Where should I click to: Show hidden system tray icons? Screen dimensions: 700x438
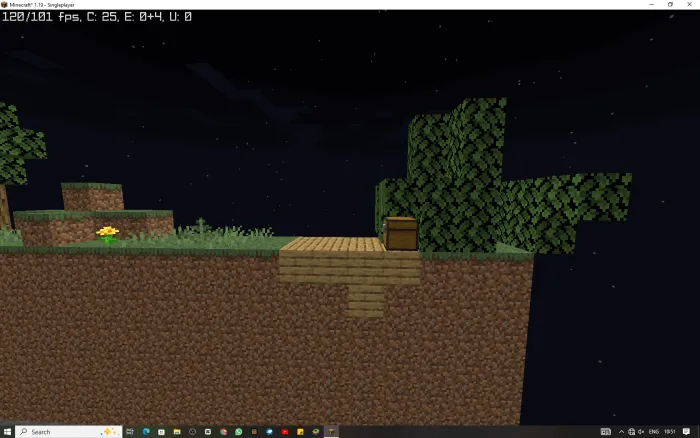tap(621, 432)
